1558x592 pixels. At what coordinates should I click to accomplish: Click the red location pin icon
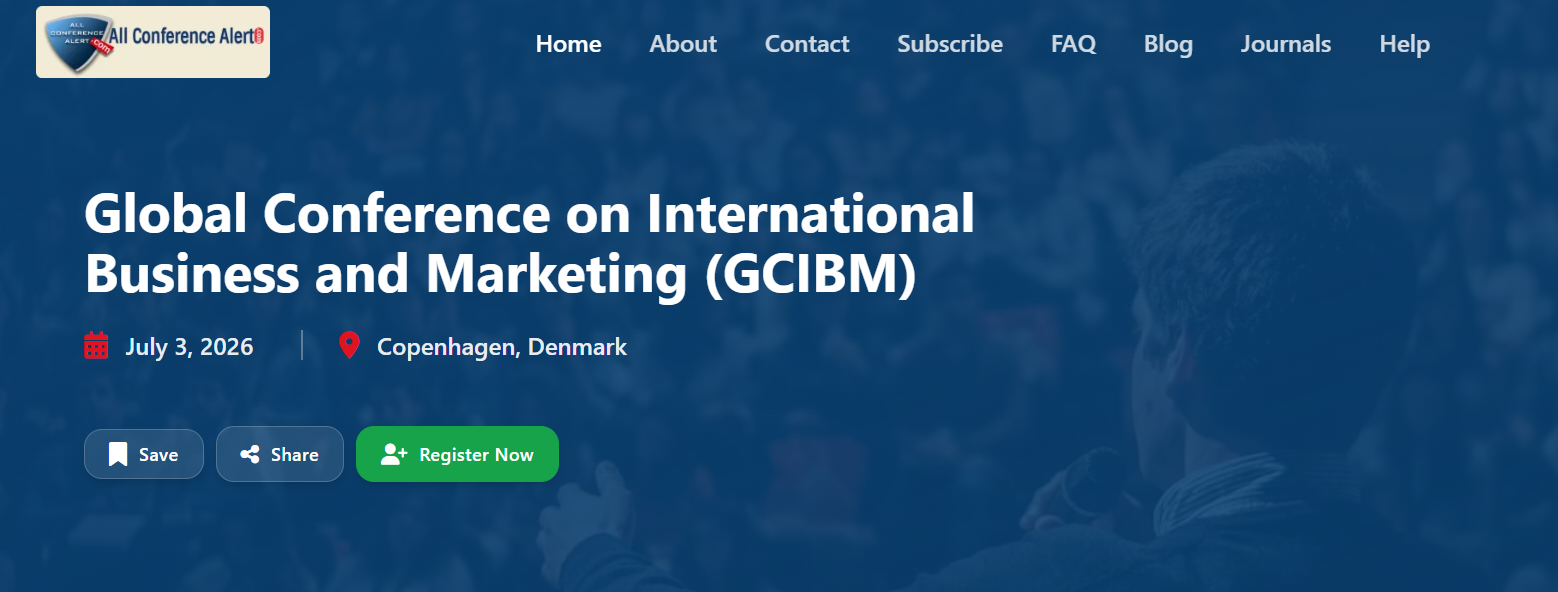pyautogui.click(x=349, y=346)
